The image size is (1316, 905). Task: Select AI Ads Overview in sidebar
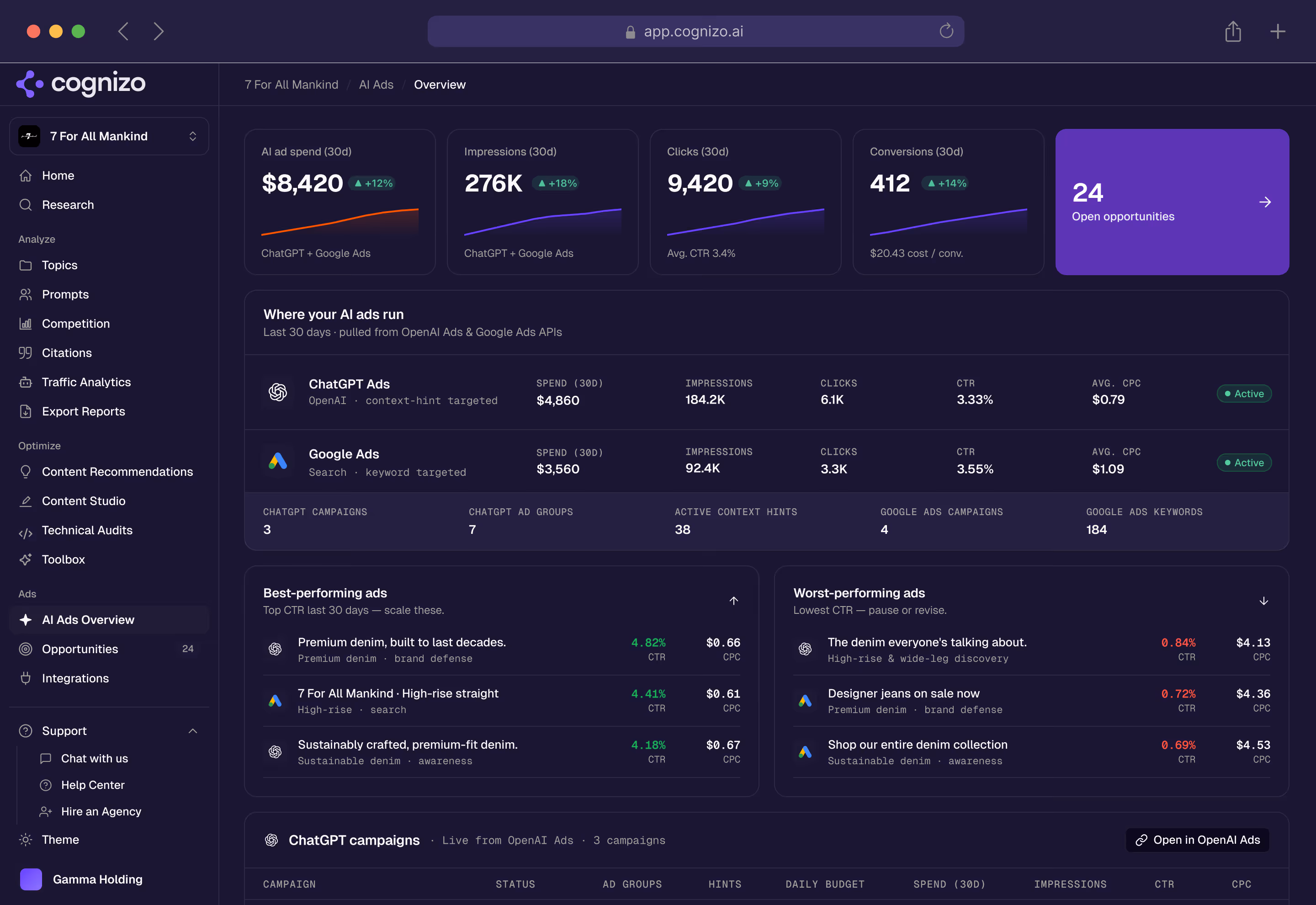(x=109, y=620)
